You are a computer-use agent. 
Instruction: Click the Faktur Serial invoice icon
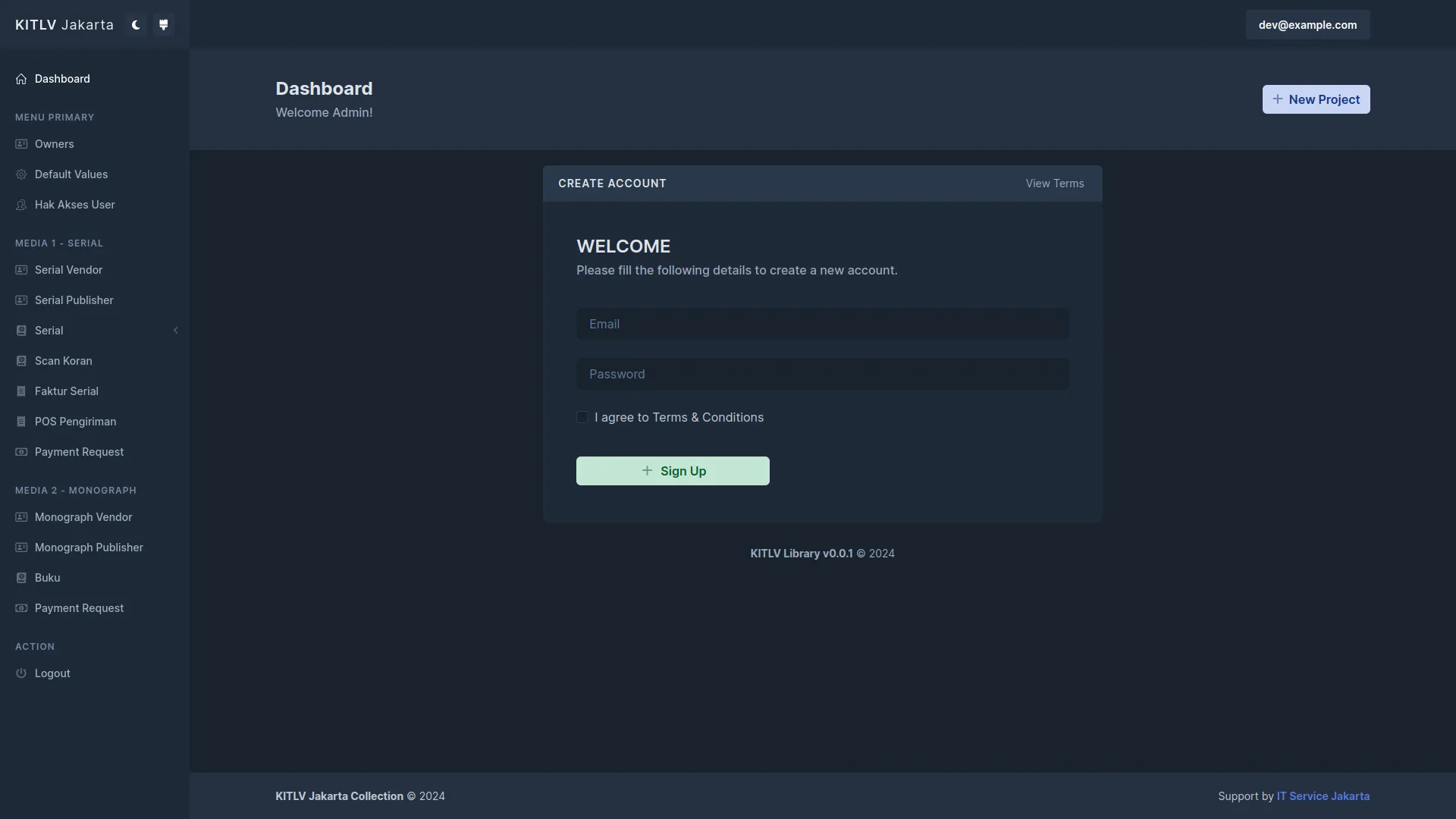pos(21,391)
